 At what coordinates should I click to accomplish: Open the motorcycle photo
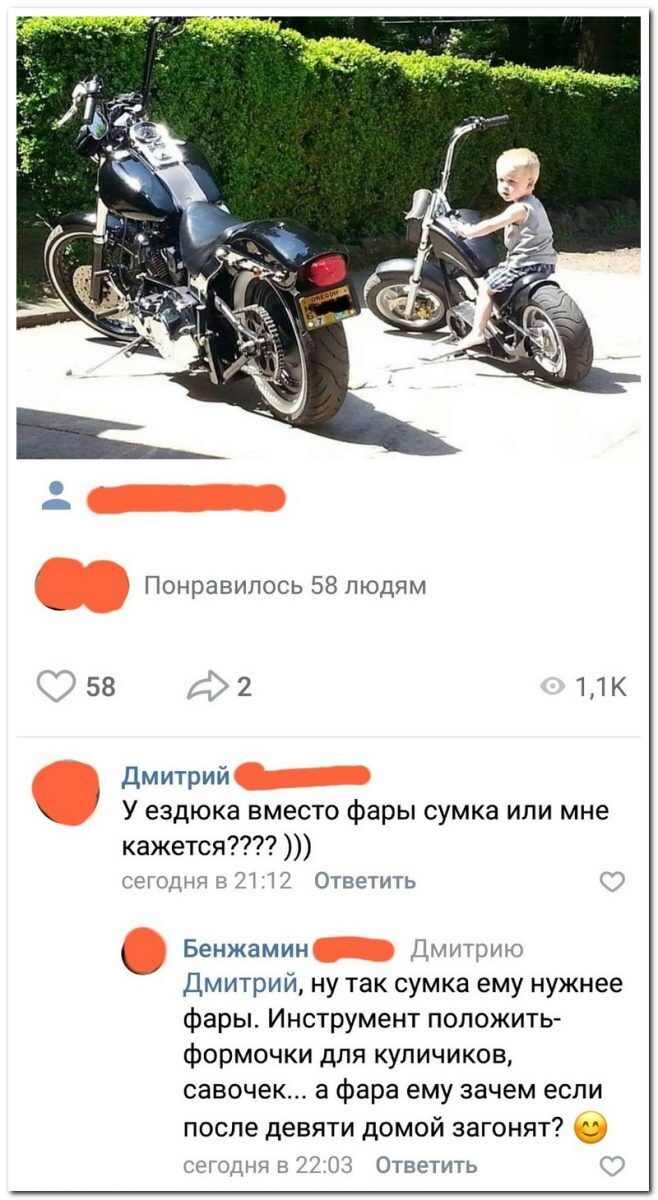pyautogui.click(x=329, y=237)
